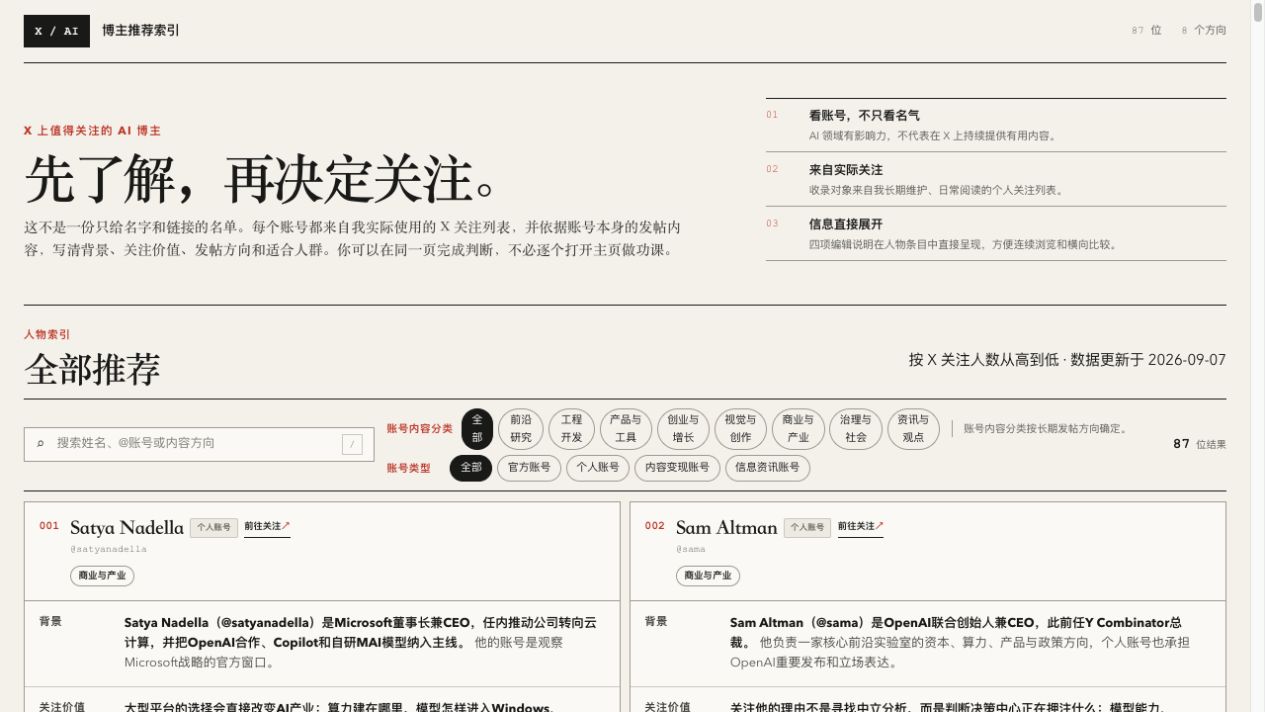Click 个人账号 badge on Sam Altman card
Screen dimensions: 1265x712
pos(807,528)
